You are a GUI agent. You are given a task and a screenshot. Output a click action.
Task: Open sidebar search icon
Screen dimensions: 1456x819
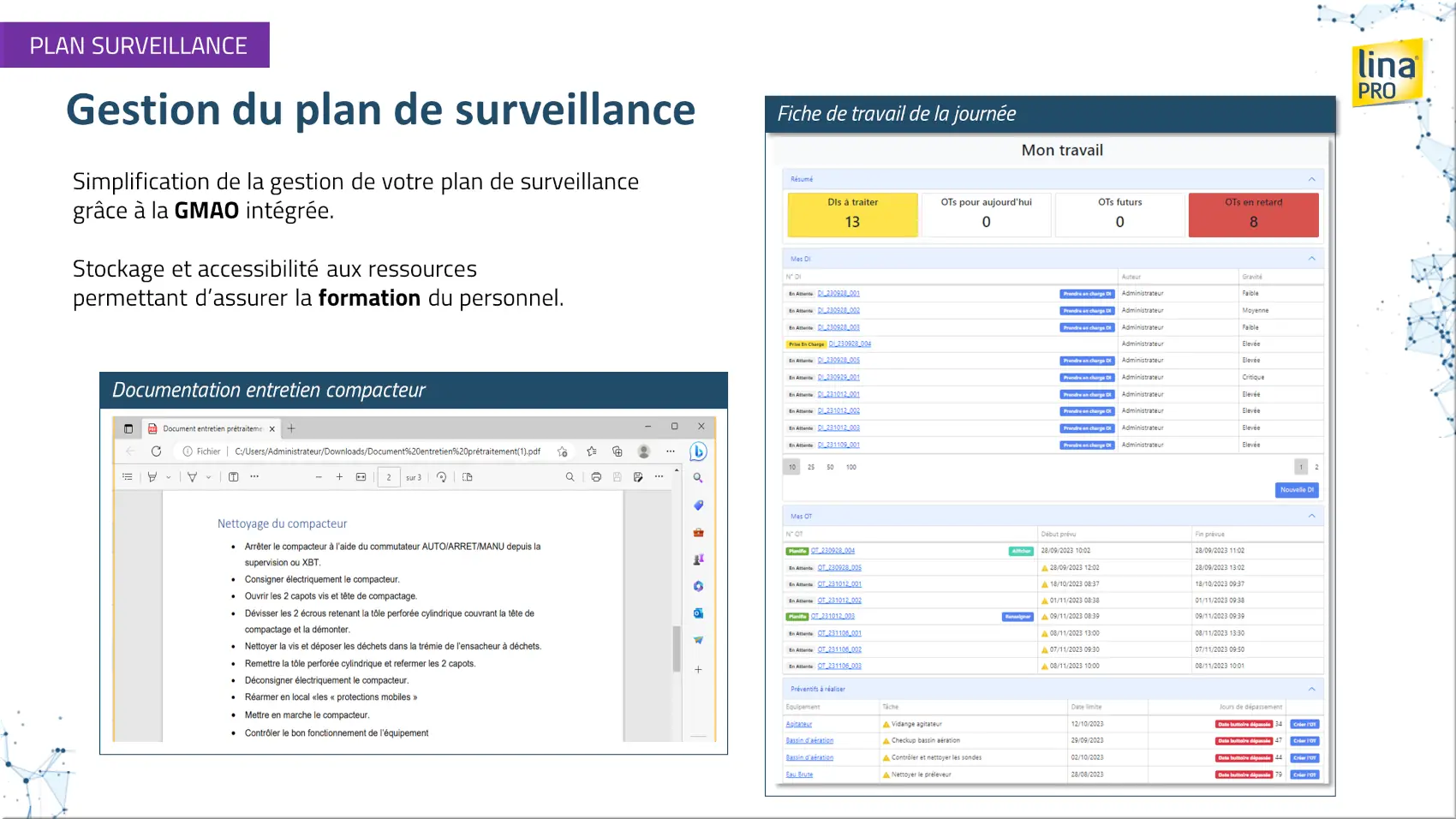698,478
